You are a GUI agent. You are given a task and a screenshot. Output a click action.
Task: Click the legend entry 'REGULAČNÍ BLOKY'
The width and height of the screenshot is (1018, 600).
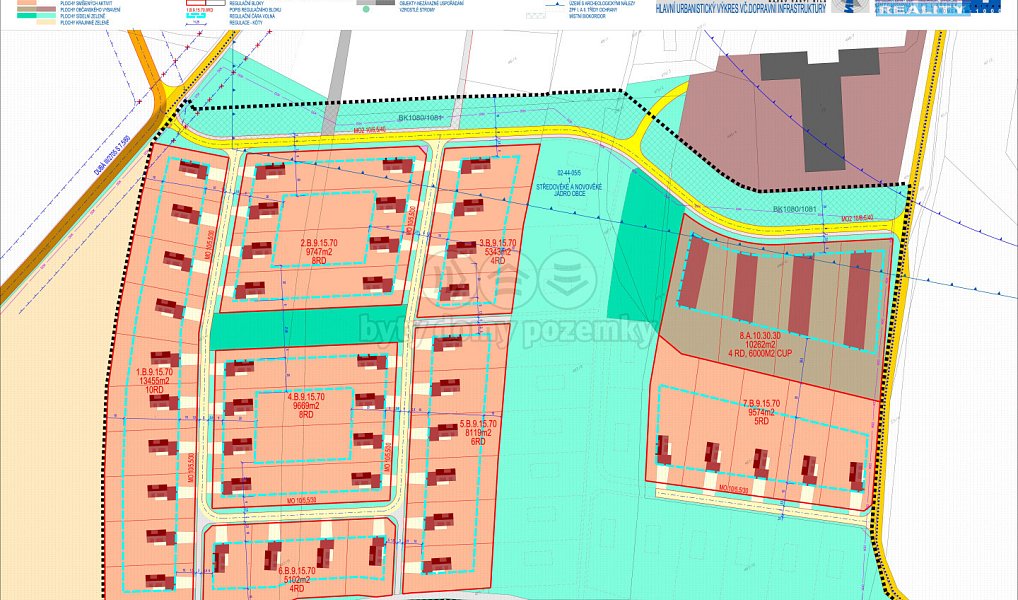point(249,3)
